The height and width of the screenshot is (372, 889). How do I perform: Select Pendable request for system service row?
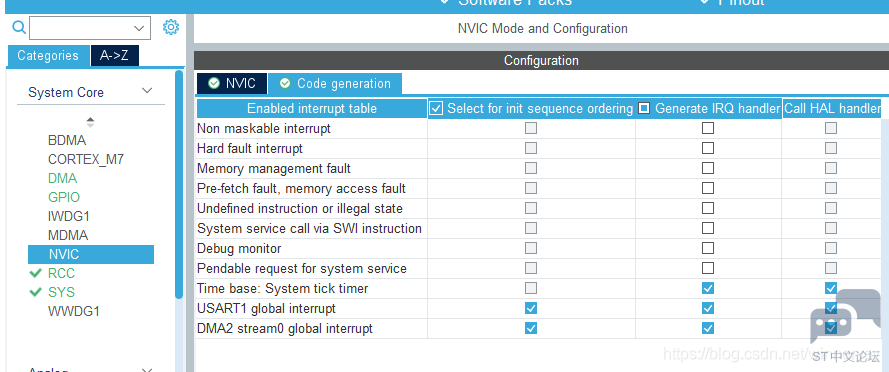point(539,268)
